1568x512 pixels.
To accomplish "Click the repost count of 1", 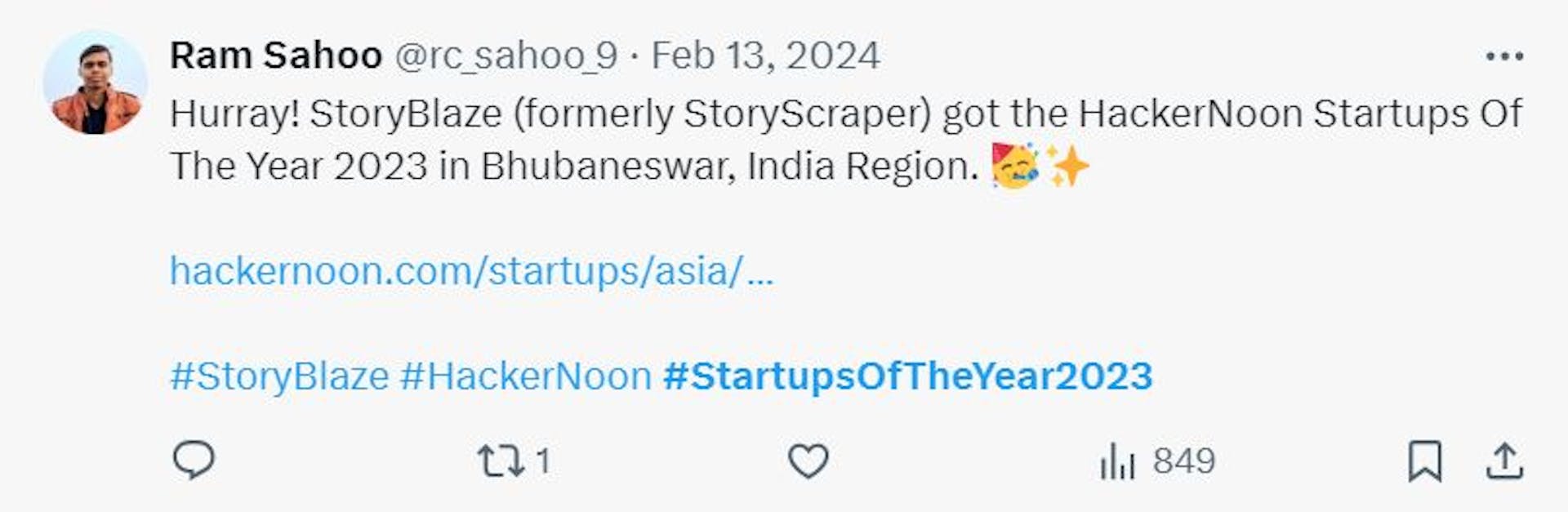I will (543, 461).
